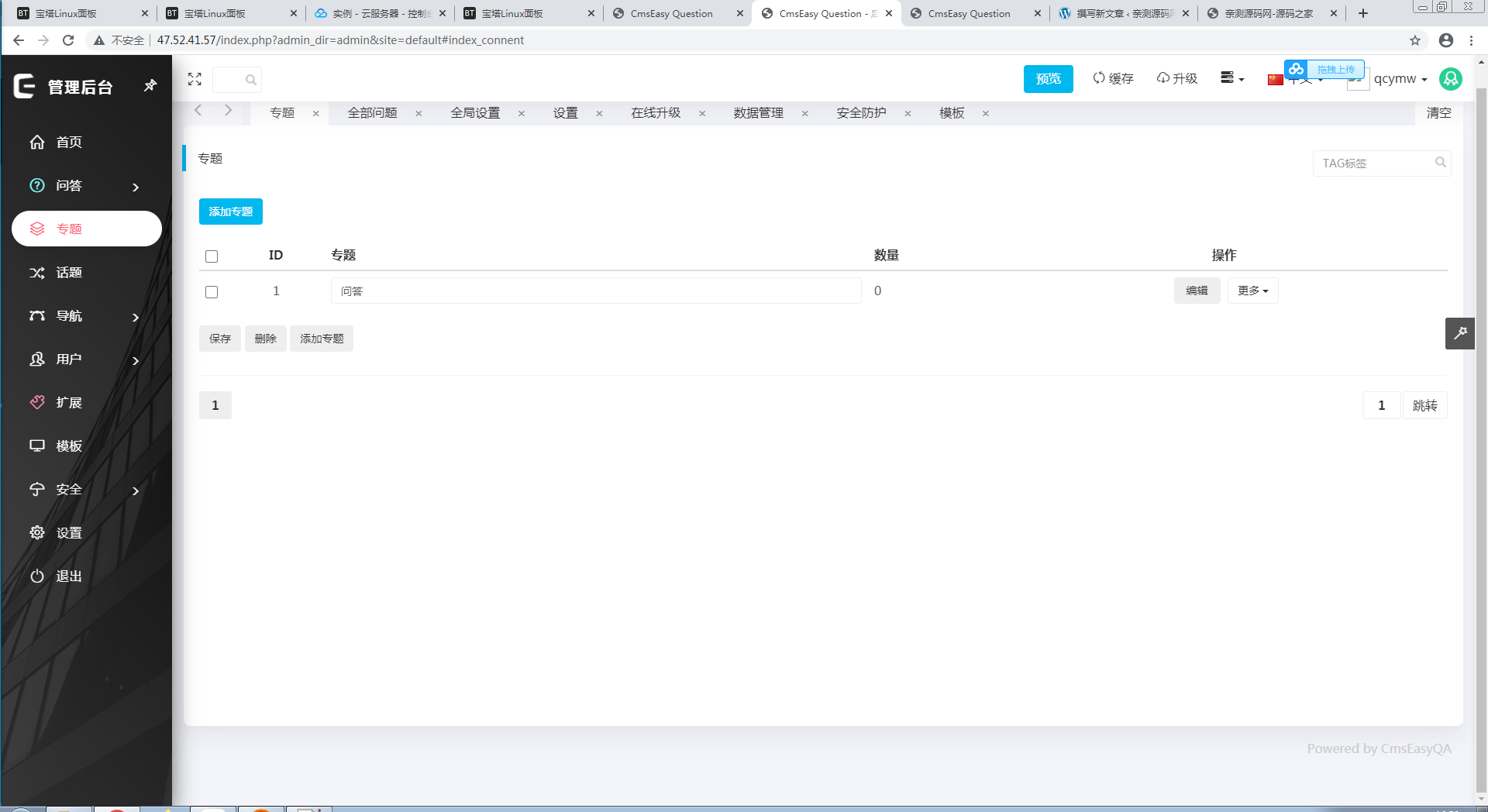The image size is (1488, 812).
Task: Click the question-mark icon beside 问答
Action: 37,185
